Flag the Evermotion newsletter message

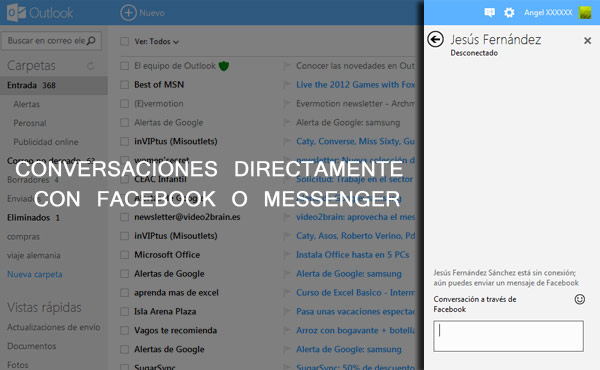287,104
